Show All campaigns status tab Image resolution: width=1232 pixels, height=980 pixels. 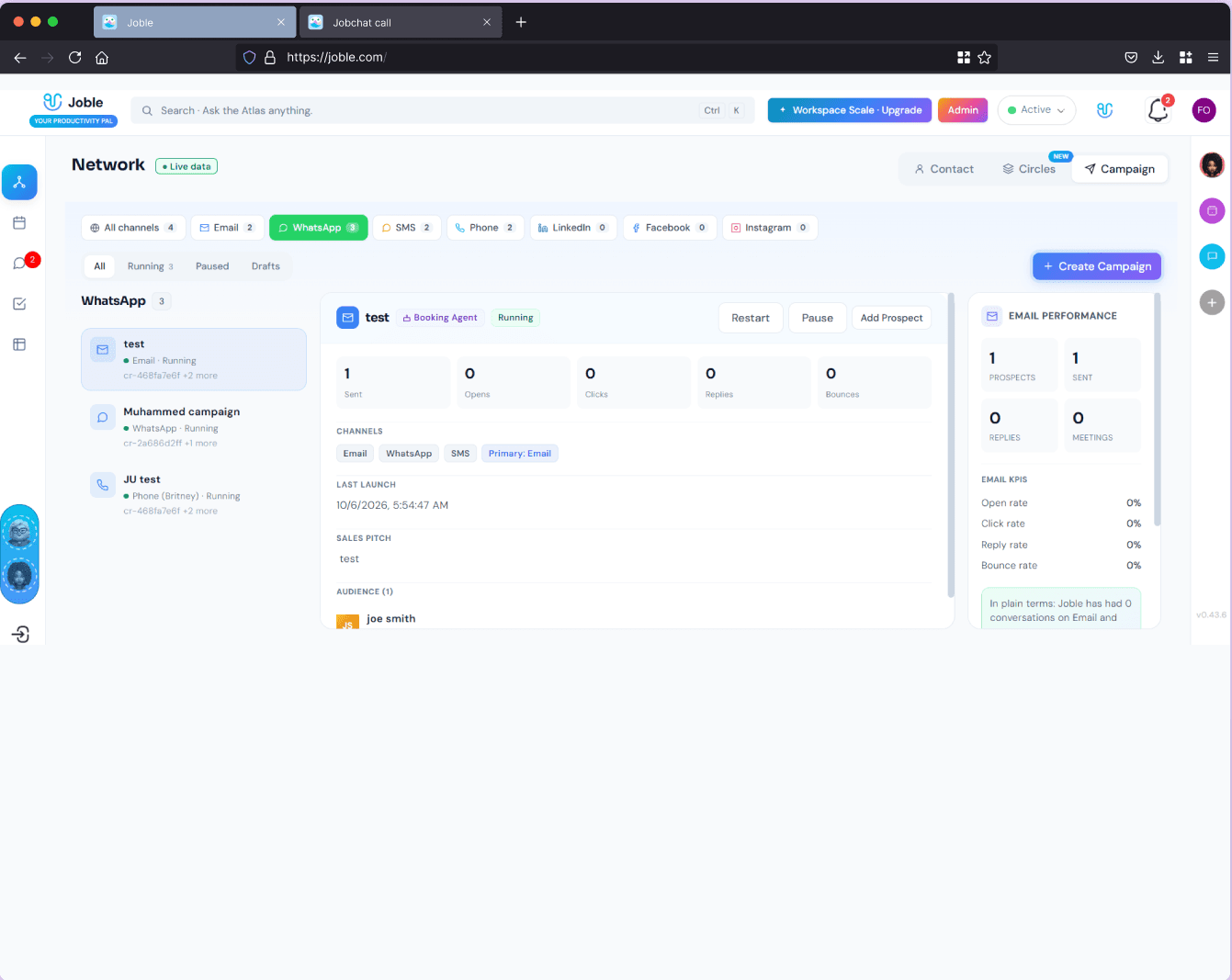(99, 266)
